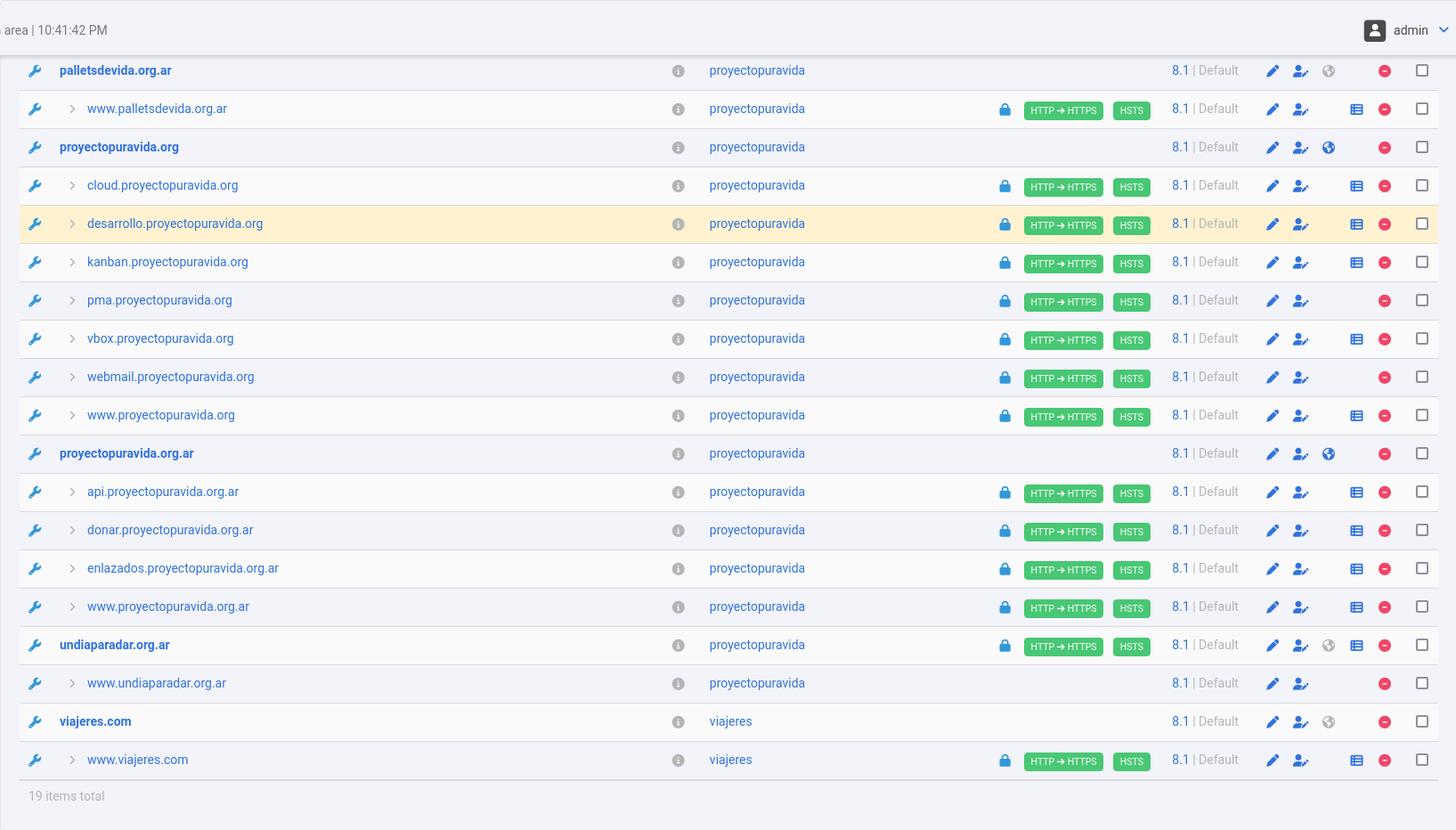Click the viajeres customer link on viajeres.com row
Viewport: 1456px width, 830px height.
tap(730, 721)
